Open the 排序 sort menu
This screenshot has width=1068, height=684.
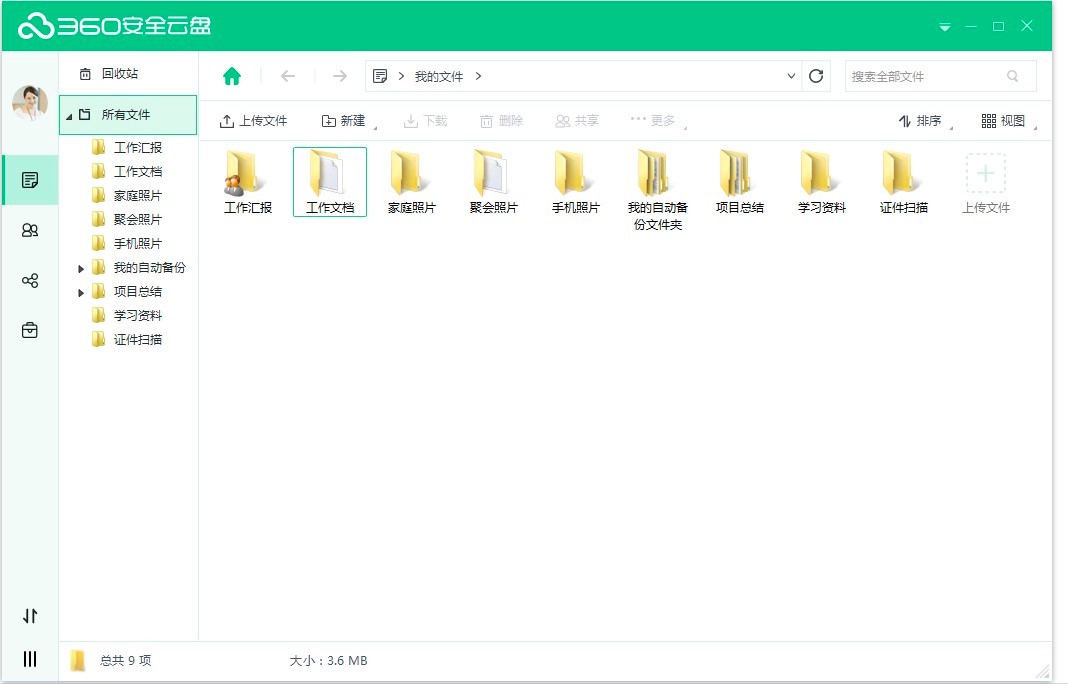click(x=918, y=120)
